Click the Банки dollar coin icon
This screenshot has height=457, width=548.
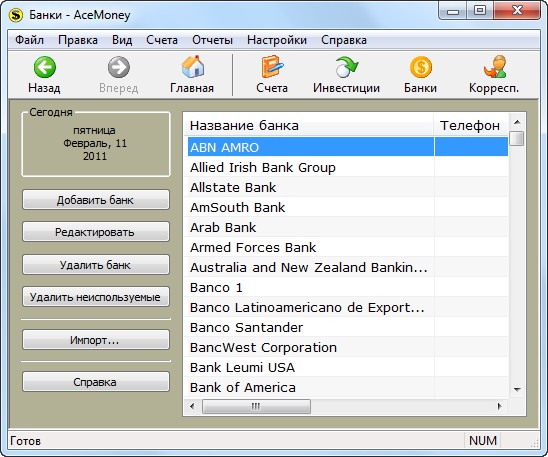(x=420, y=67)
